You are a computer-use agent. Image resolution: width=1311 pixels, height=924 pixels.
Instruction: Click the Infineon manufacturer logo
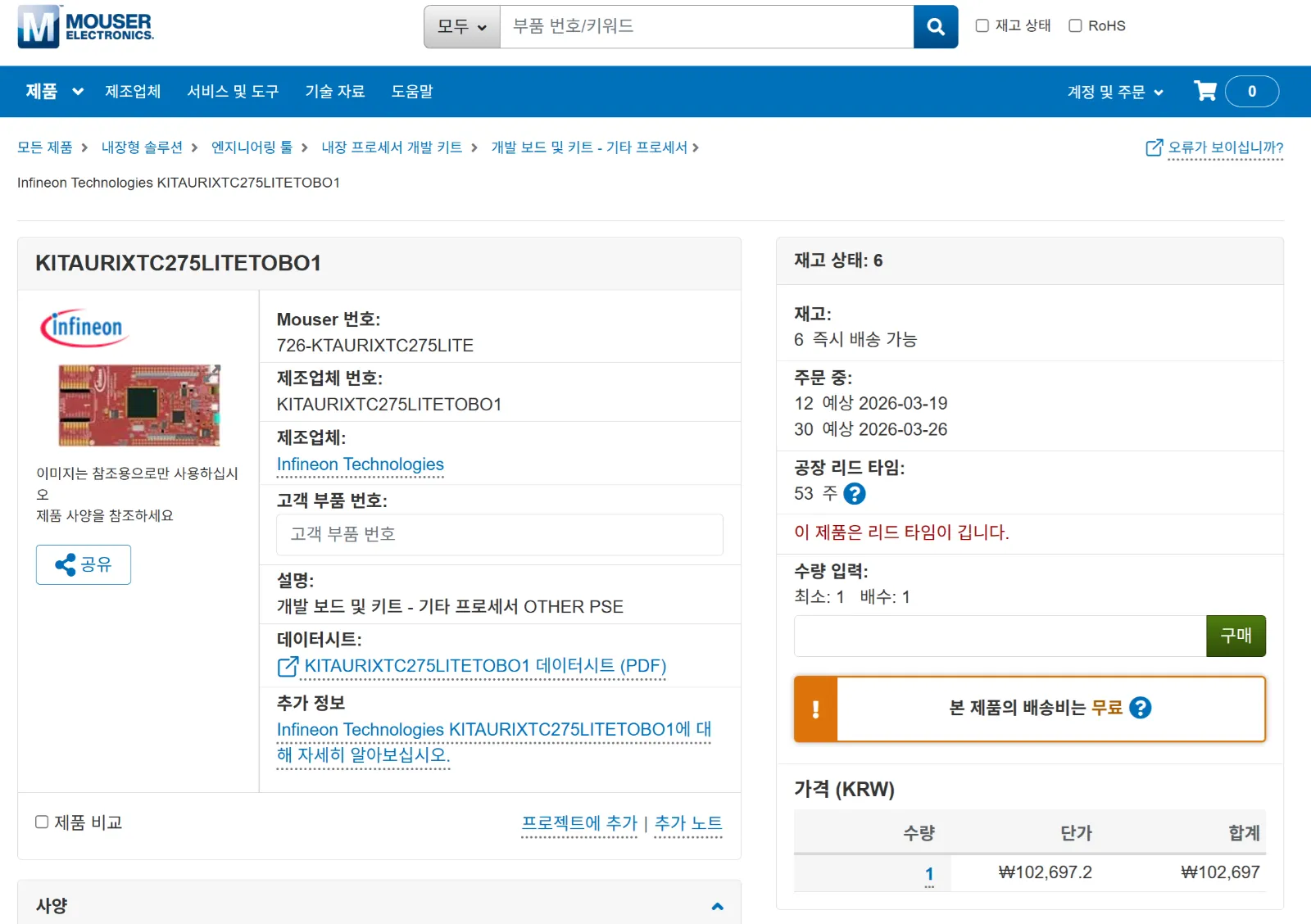(x=85, y=328)
